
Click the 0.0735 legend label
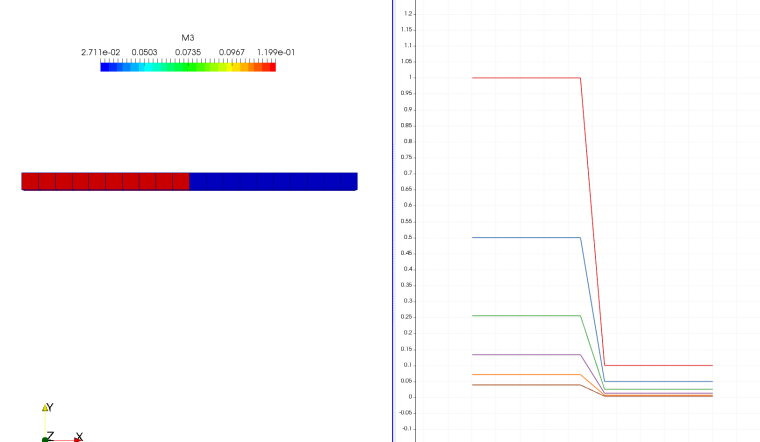pyautogui.click(x=188, y=52)
